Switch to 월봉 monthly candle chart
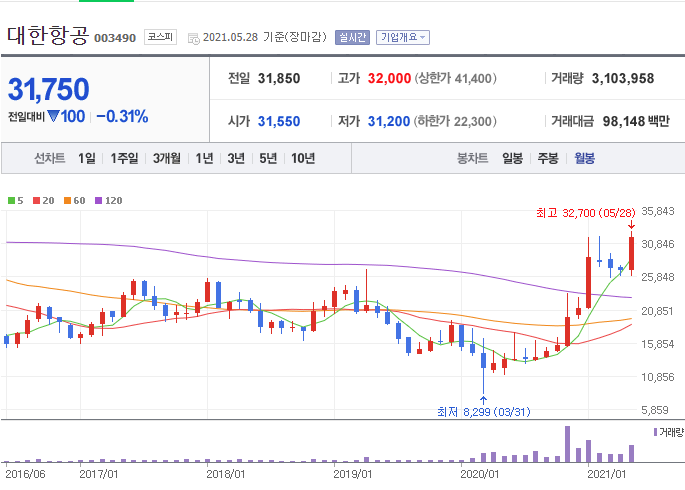 (585, 158)
